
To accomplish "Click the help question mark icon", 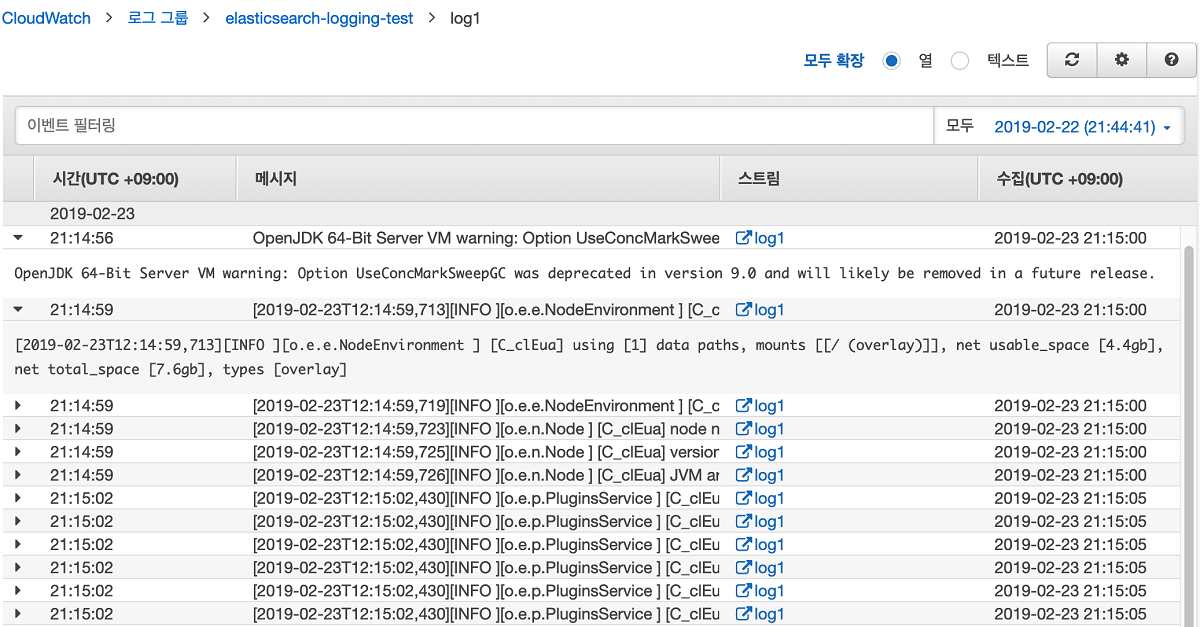I will pos(1171,60).
